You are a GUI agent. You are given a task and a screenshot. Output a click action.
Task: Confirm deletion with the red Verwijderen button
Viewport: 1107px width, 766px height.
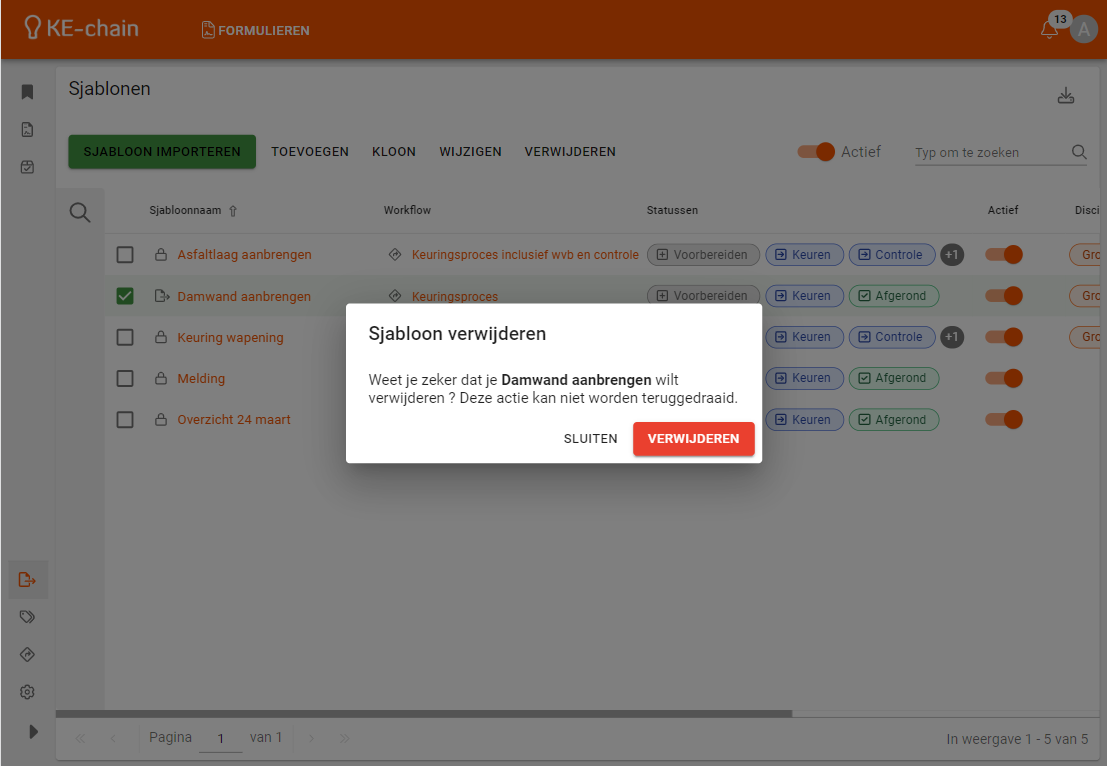[693, 438]
